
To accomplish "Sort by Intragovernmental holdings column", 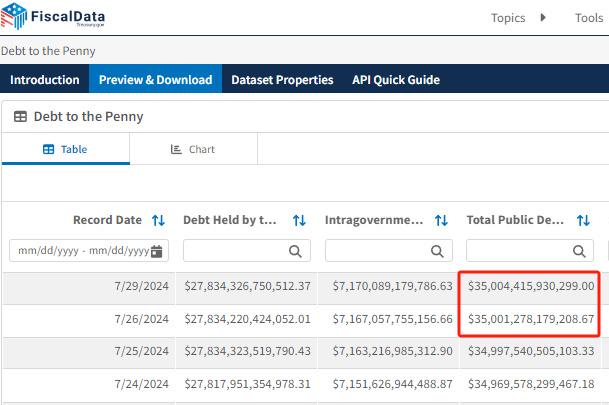I will [x=441, y=220].
